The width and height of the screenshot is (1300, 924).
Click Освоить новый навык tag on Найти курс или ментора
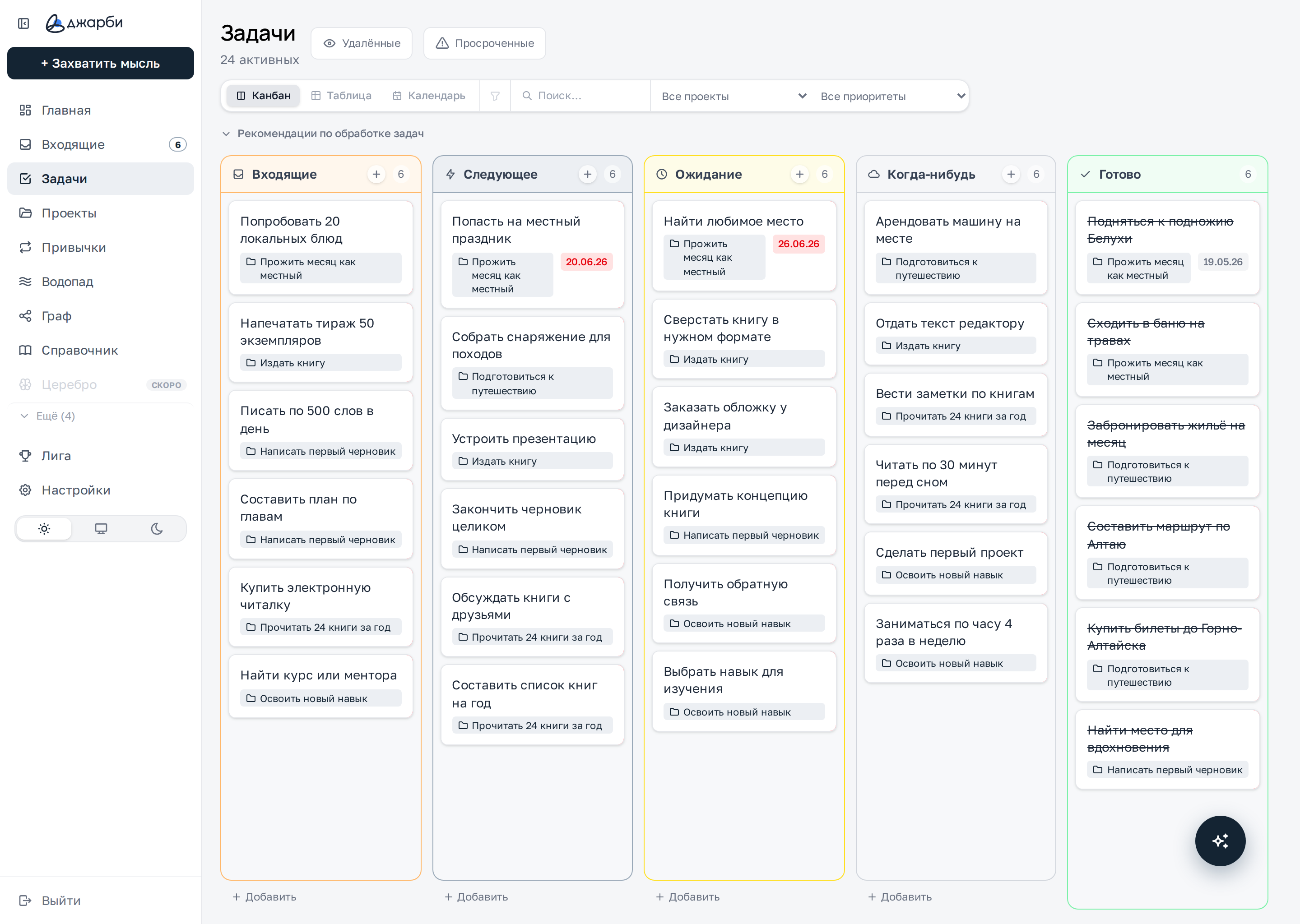tap(320, 698)
